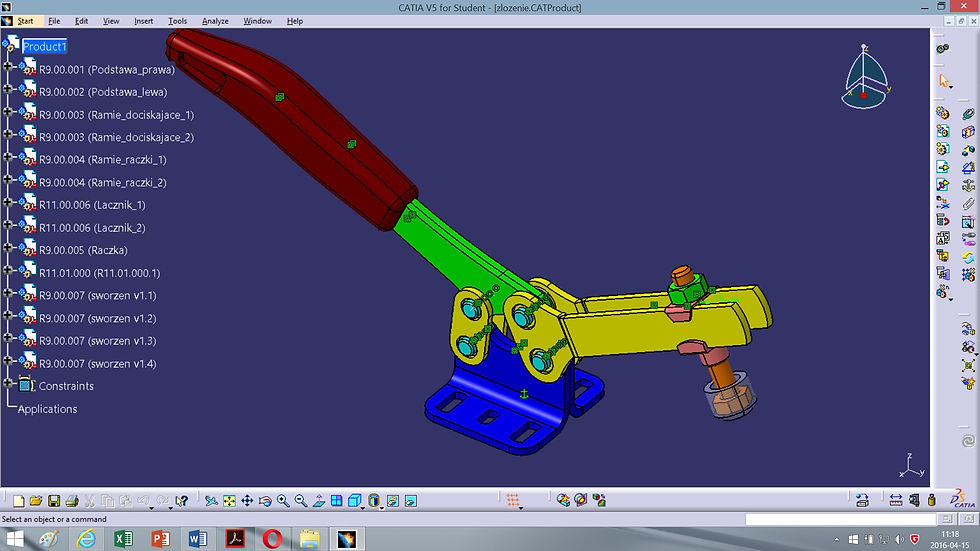Open the Insert menu
Image resolution: width=980 pixels, height=551 pixels.
(143, 21)
